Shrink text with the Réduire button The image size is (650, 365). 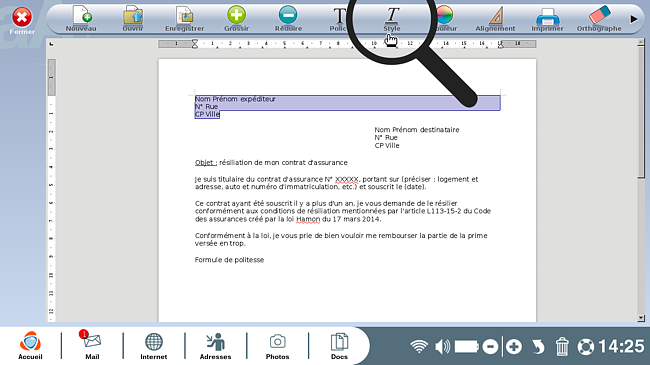coord(288,19)
